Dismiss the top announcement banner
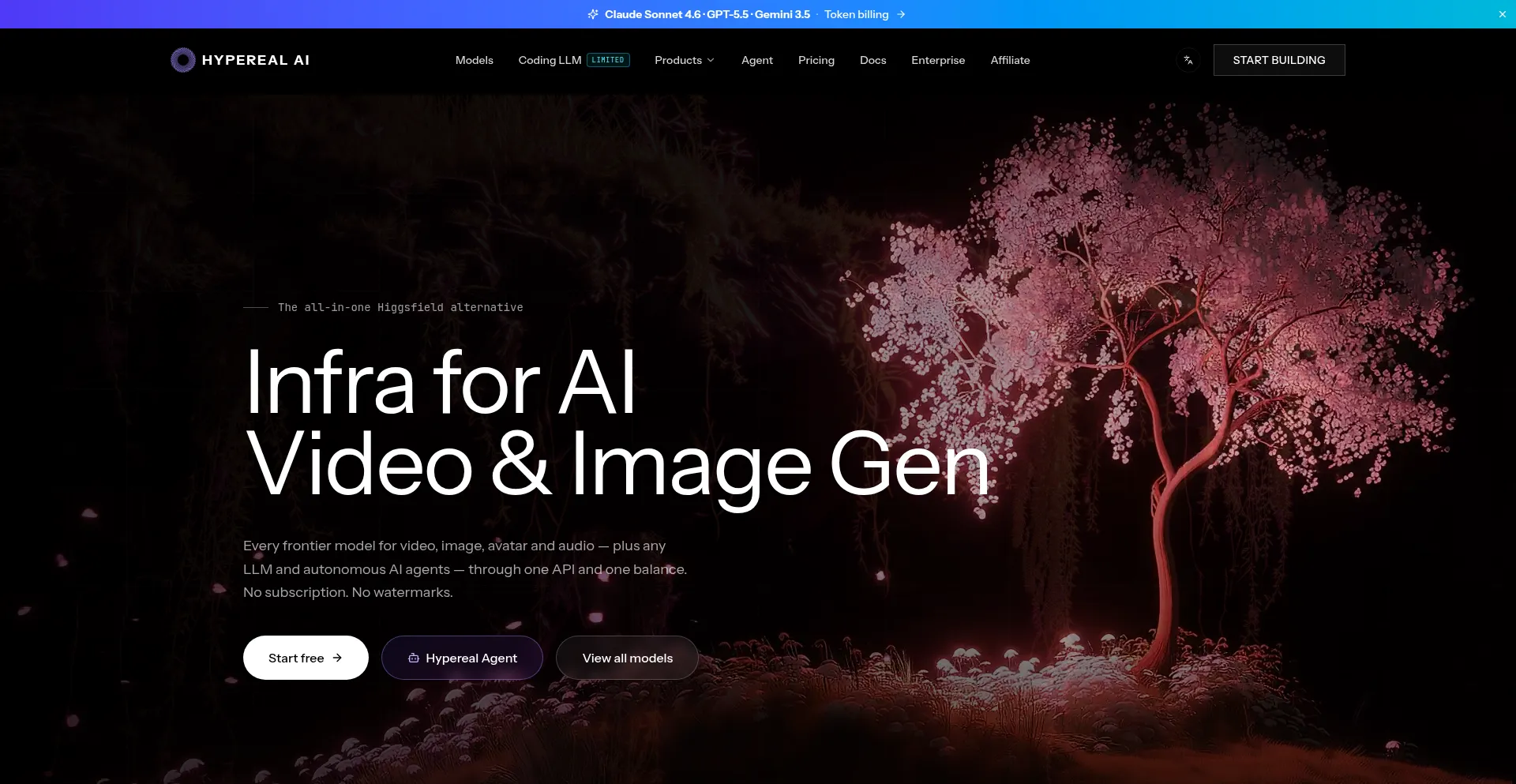Screen dimensions: 1516x784 (1502, 14)
